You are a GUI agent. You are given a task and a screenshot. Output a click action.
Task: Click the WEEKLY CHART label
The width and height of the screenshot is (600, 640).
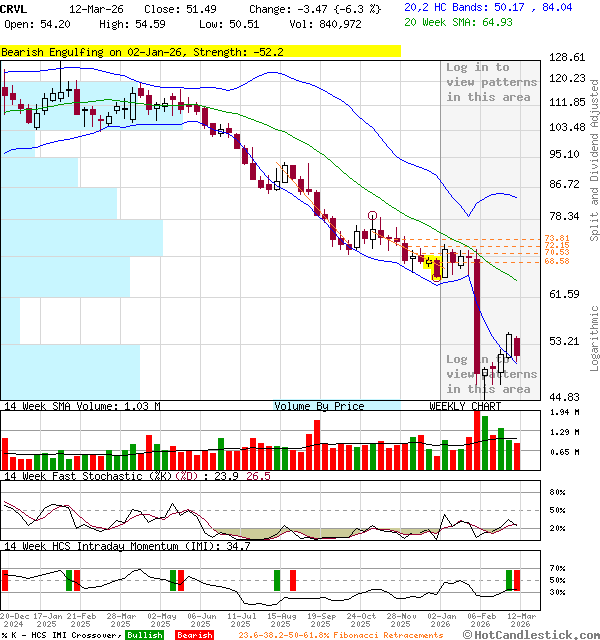pyautogui.click(x=465, y=406)
